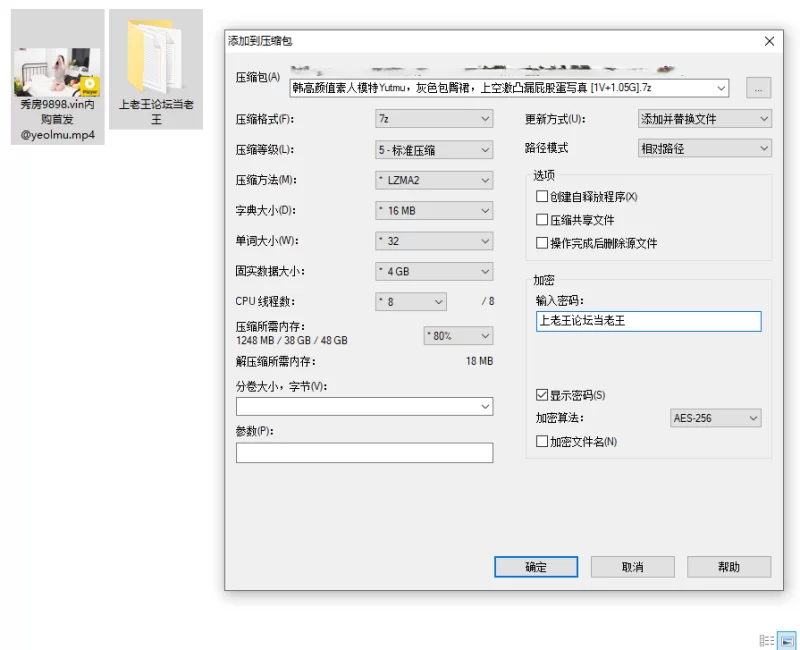Open the 单词大小 32 dropdown
Viewport: 800px width, 650px height.
[434, 241]
